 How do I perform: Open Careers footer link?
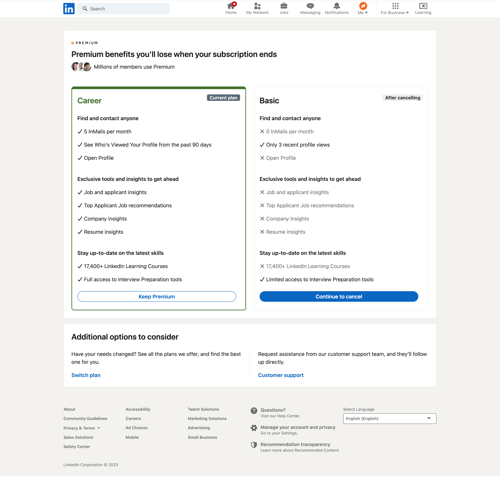pos(133,418)
